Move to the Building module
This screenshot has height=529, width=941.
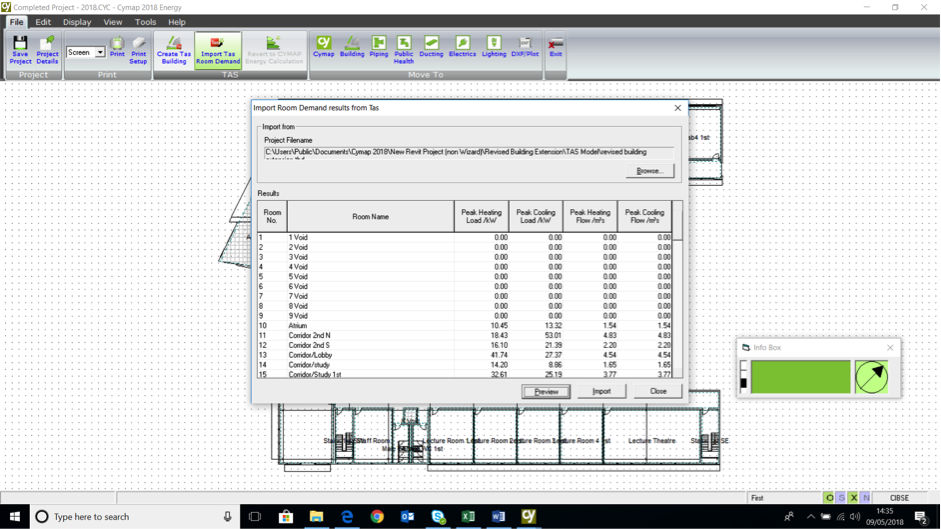point(352,47)
